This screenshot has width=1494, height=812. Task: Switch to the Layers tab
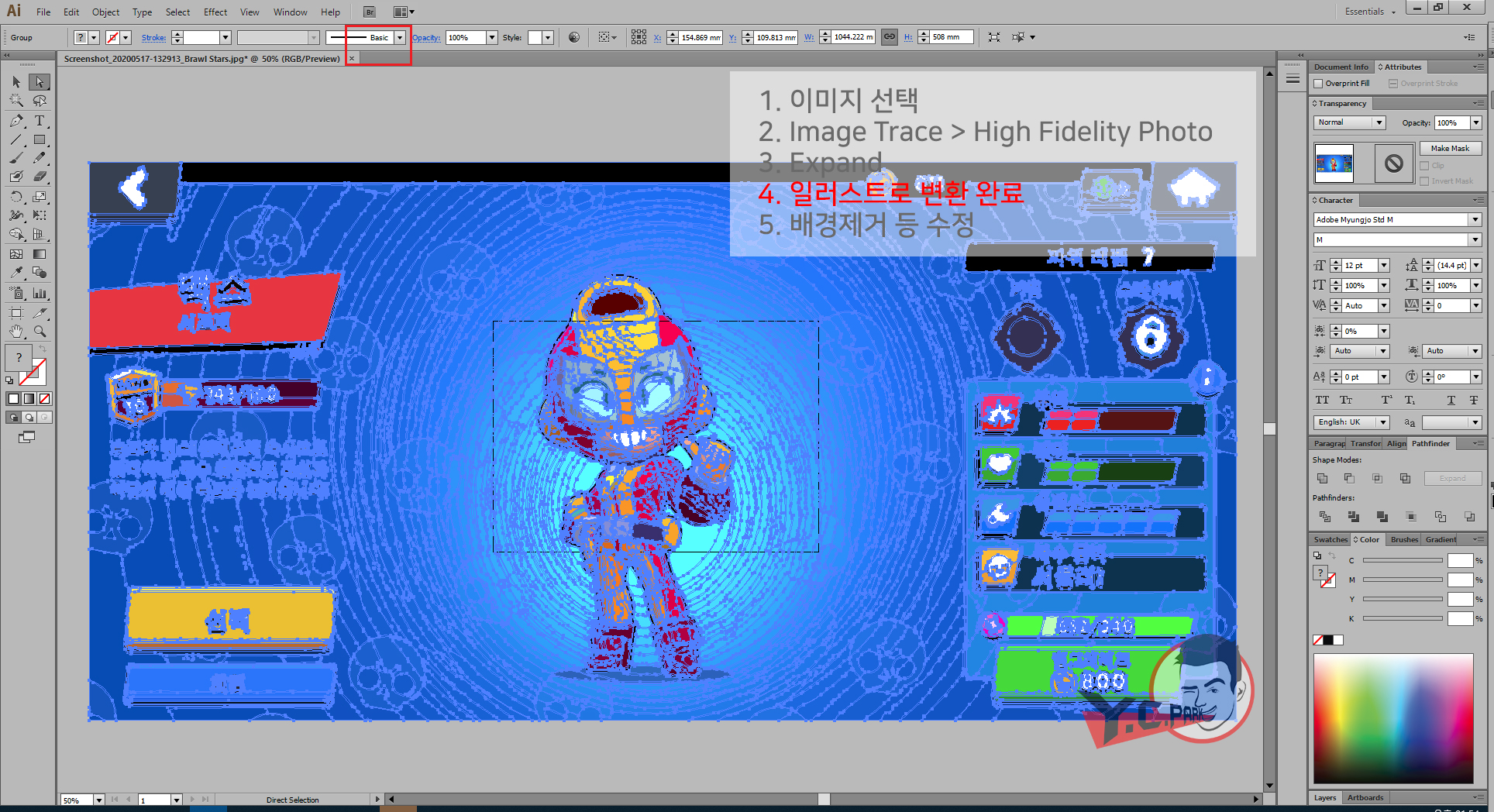pos(1325,797)
